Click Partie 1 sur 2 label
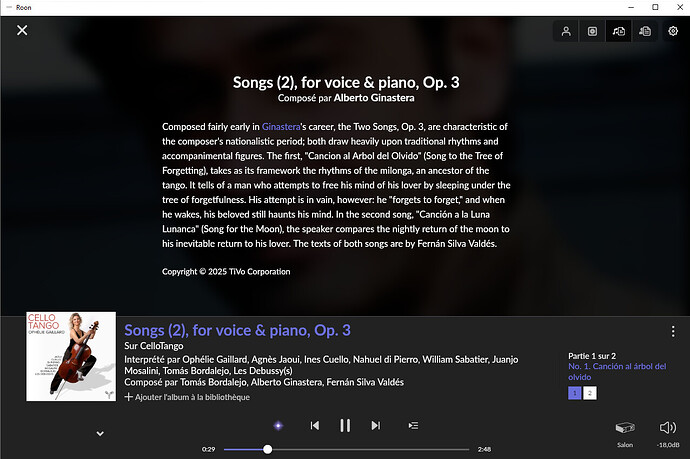Image resolution: width=690 pixels, height=459 pixels. click(x=592, y=356)
